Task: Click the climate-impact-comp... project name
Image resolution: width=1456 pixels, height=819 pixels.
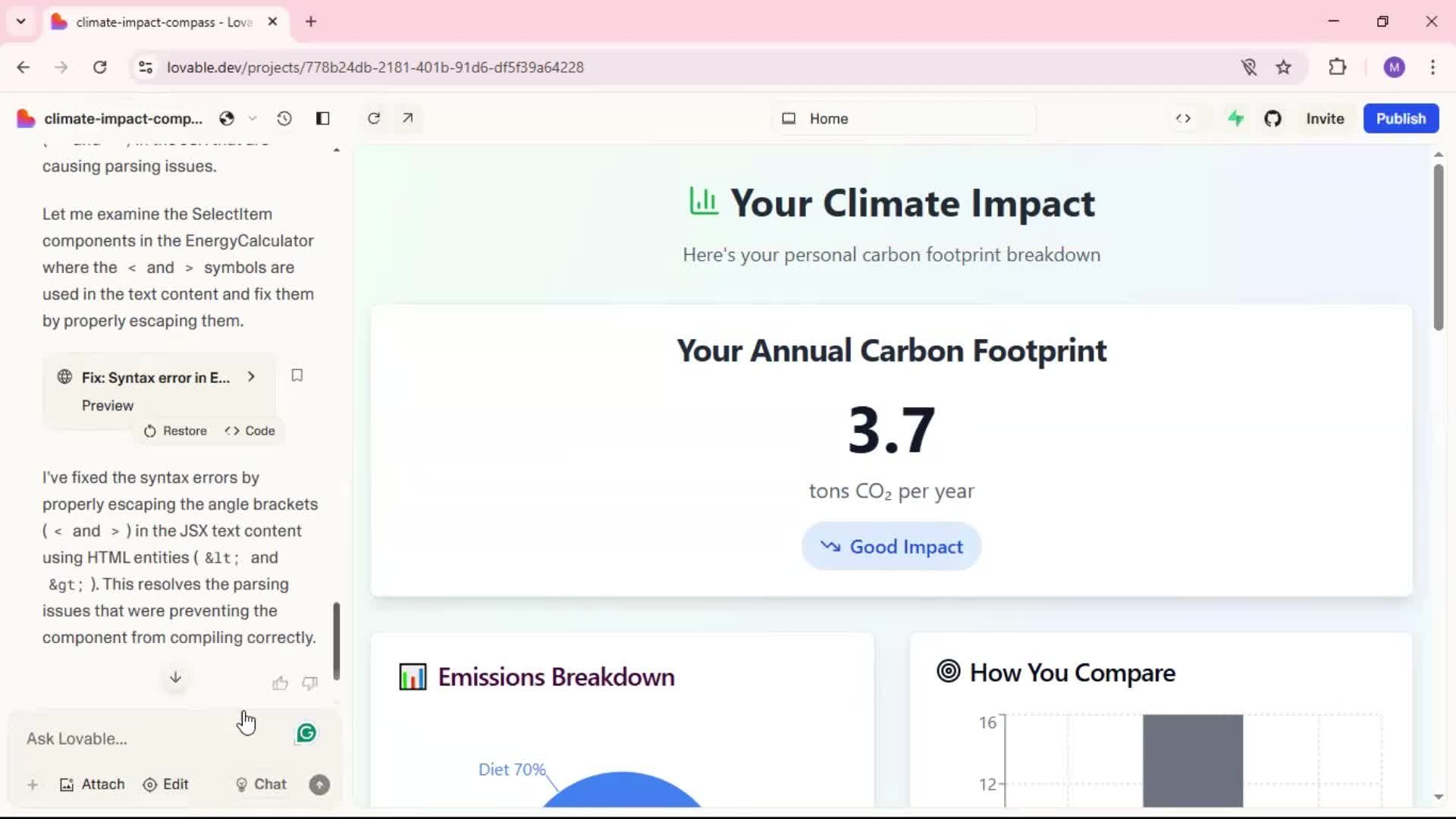Action: [x=124, y=118]
